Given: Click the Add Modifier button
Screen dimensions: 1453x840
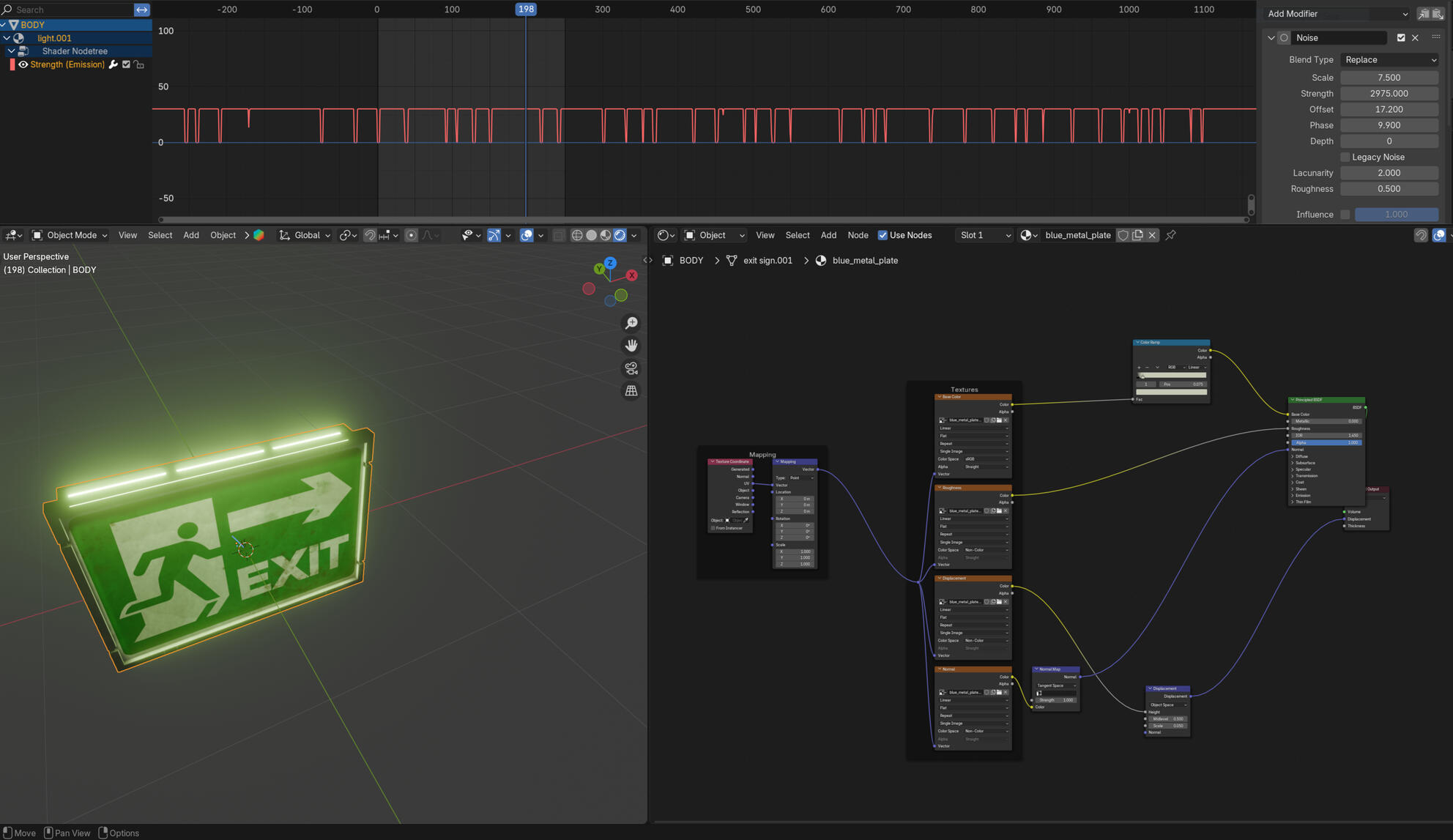Looking at the screenshot, I should point(1337,14).
